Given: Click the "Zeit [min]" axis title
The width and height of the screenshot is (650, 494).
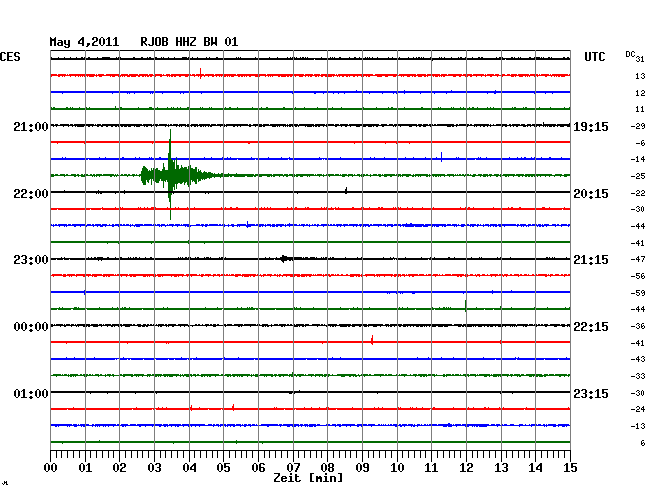Looking at the screenshot, I should (308, 478).
